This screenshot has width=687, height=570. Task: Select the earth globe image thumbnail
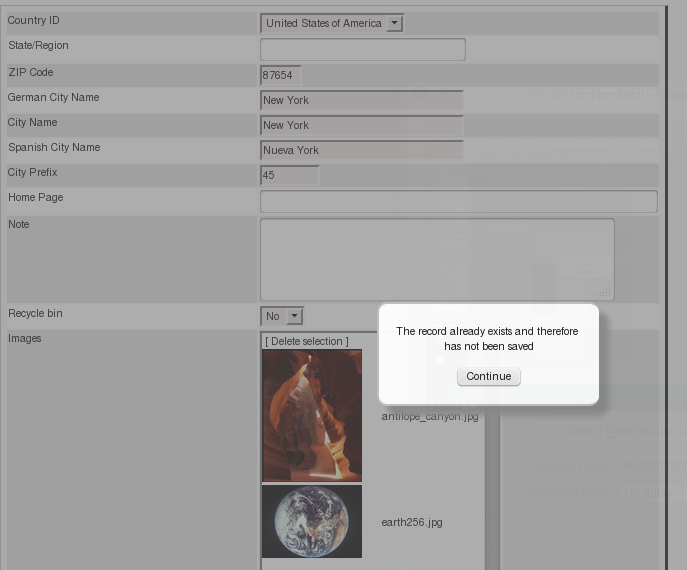pos(311,521)
